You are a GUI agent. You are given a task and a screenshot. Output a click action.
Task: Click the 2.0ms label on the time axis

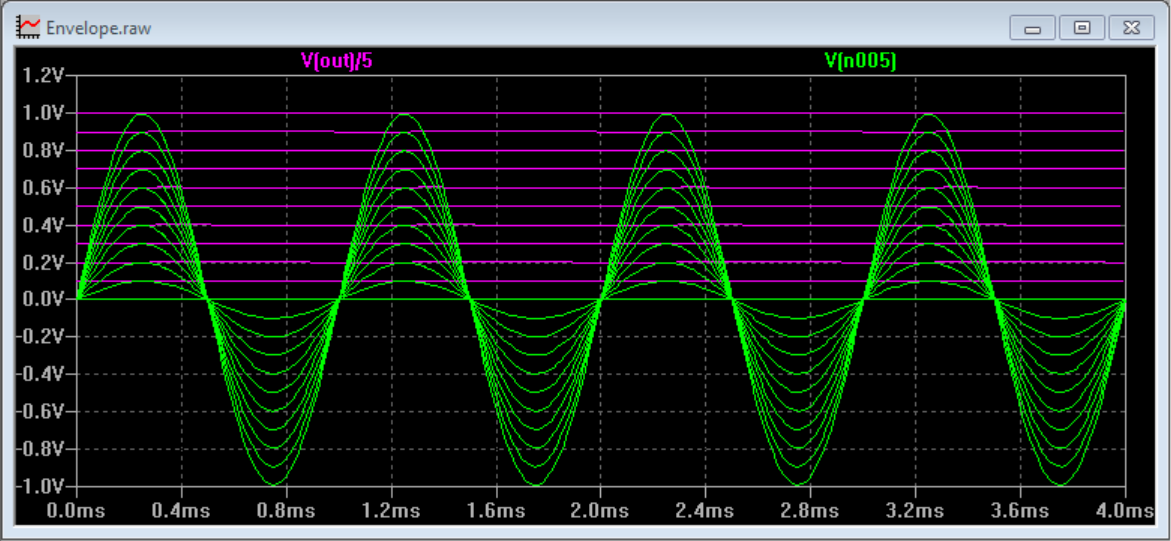(600, 510)
